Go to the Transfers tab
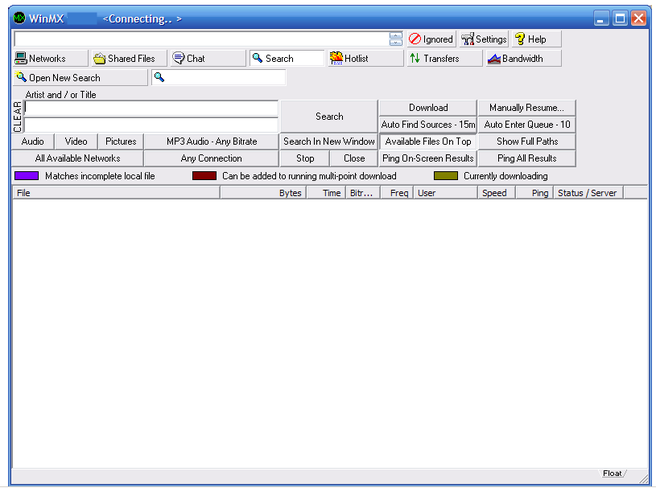 coord(444,58)
